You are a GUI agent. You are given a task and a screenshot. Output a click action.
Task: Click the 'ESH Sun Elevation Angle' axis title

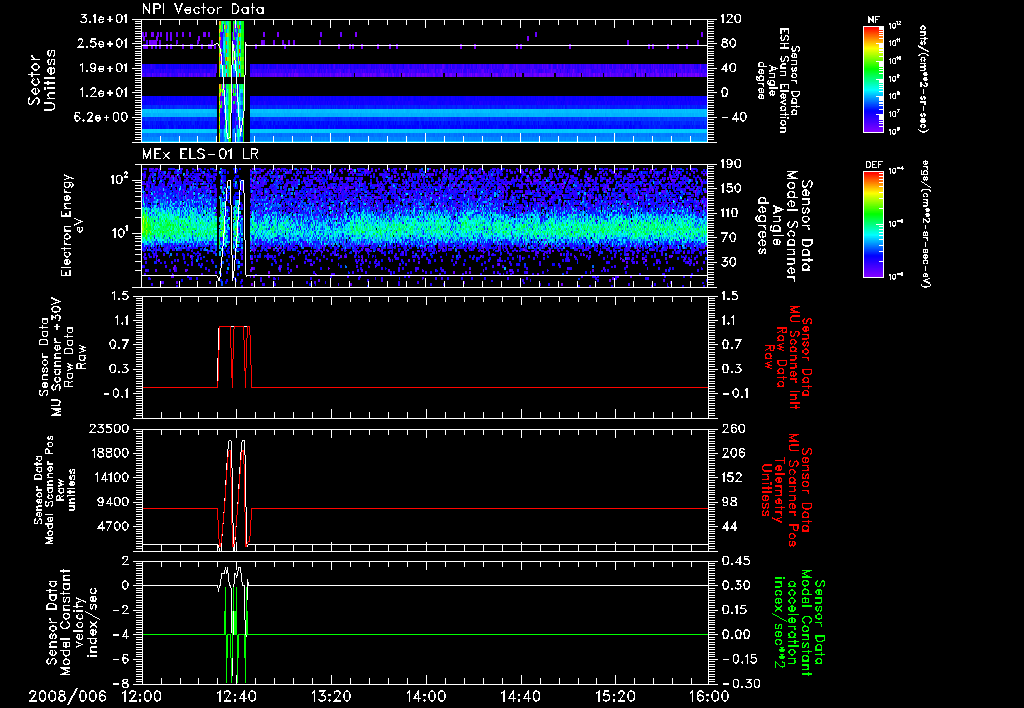coord(777,80)
